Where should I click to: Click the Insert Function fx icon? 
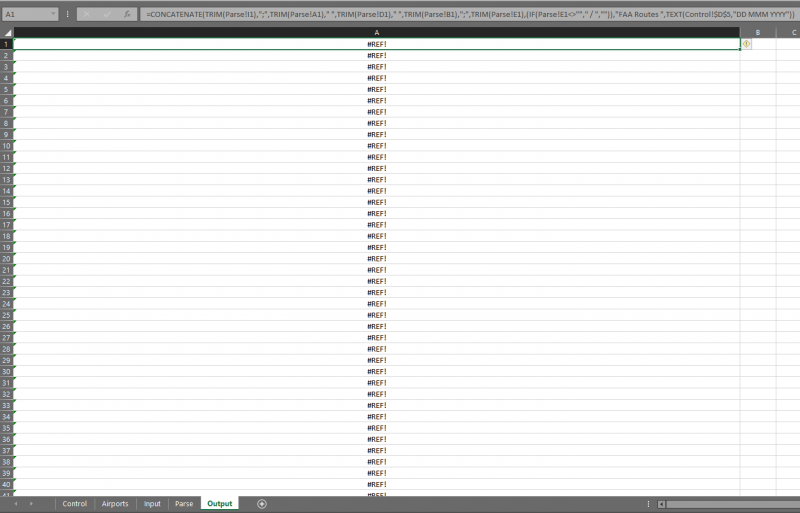click(x=127, y=14)
